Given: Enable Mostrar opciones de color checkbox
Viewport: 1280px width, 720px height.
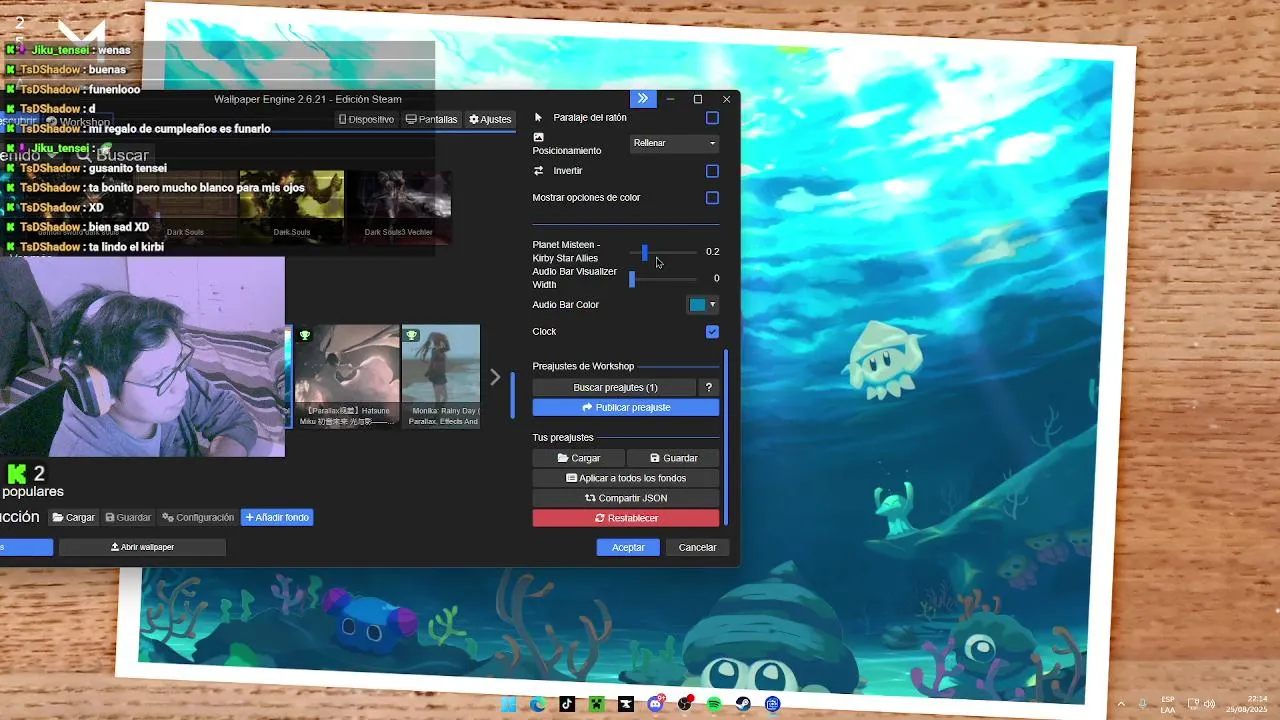Looking at the screenshot, I should (712, 198).
